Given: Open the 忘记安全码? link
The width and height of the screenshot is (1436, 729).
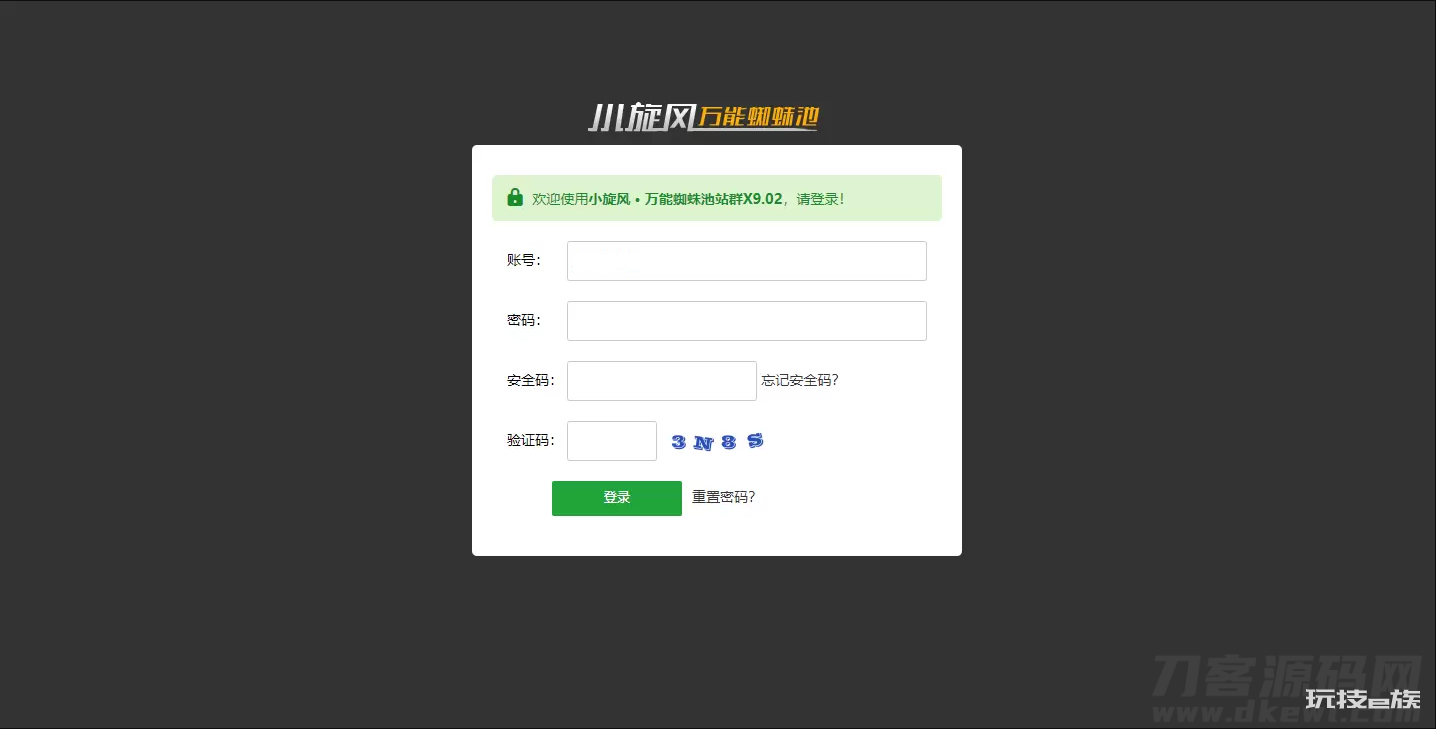Looking at the screenshot, I should pyautogui.click(x=800, y=380).
